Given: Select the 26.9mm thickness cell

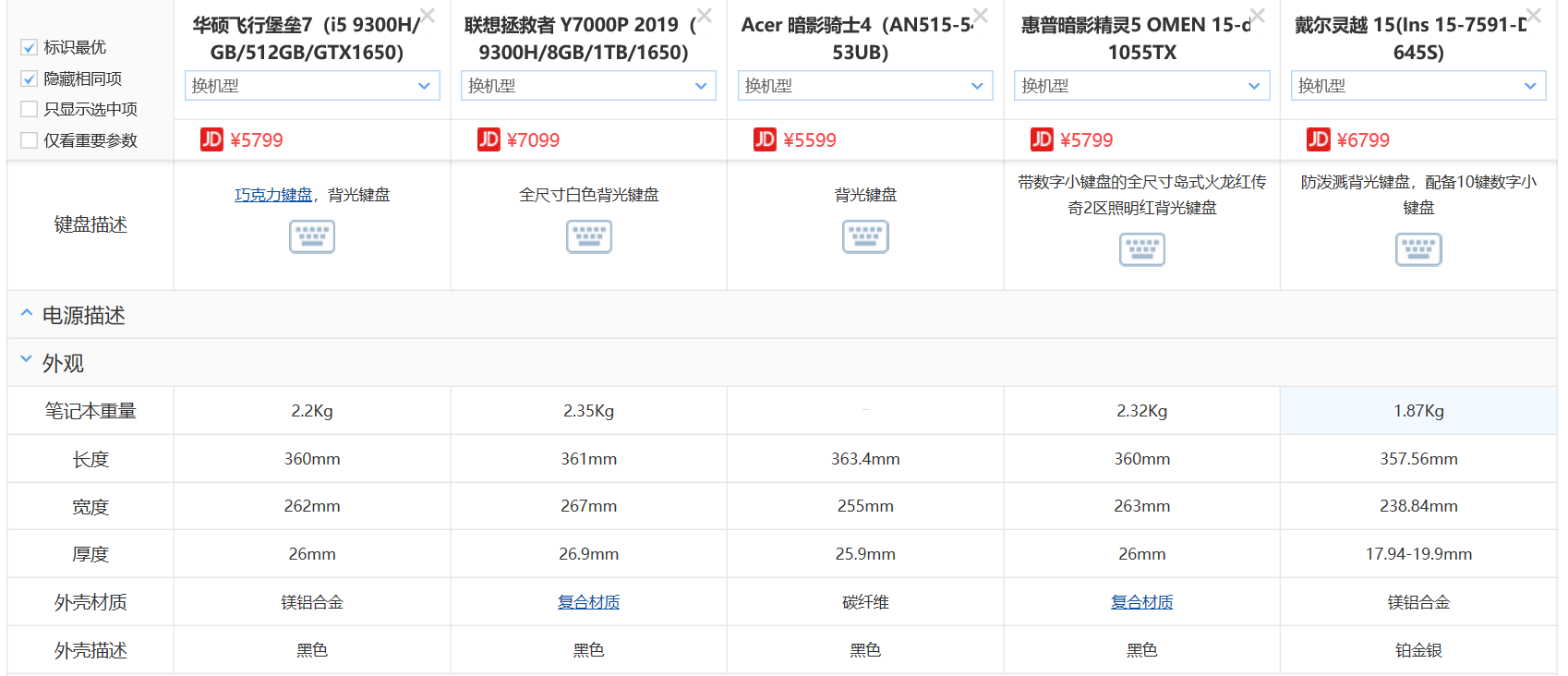Looking at the screenshot, I should click(x=589, y=554).
